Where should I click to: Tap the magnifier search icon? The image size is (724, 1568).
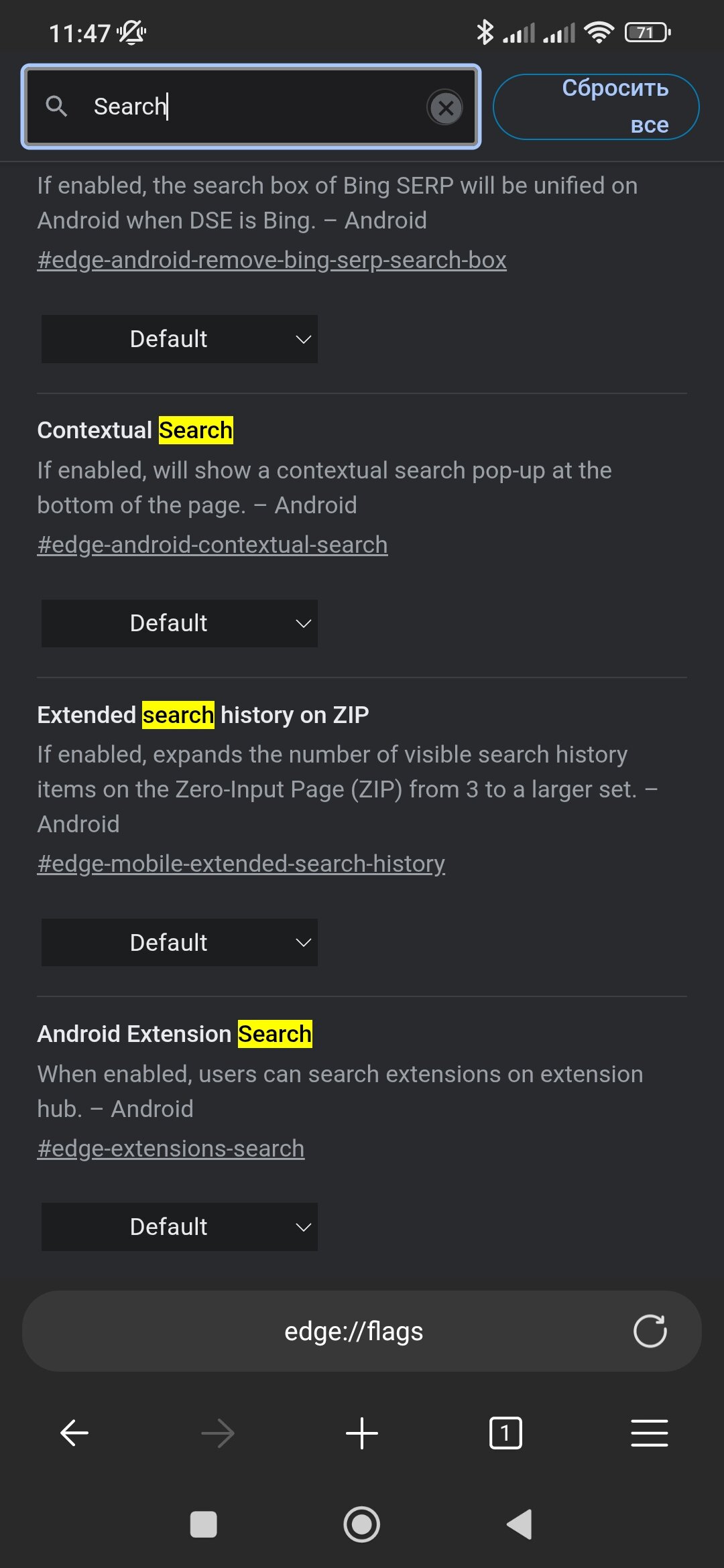click(56, 106)
